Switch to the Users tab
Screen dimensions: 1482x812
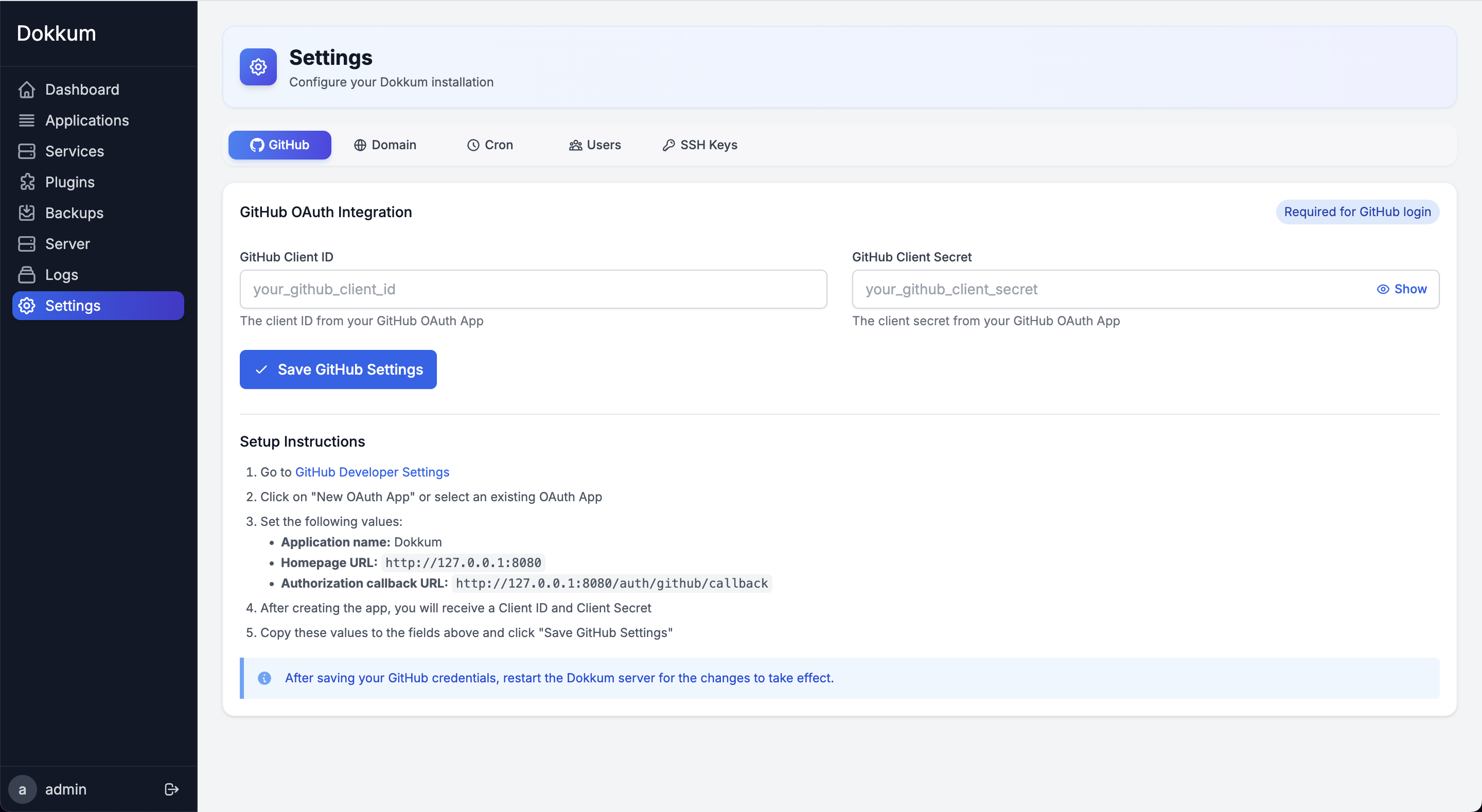[x=595, y=145]
